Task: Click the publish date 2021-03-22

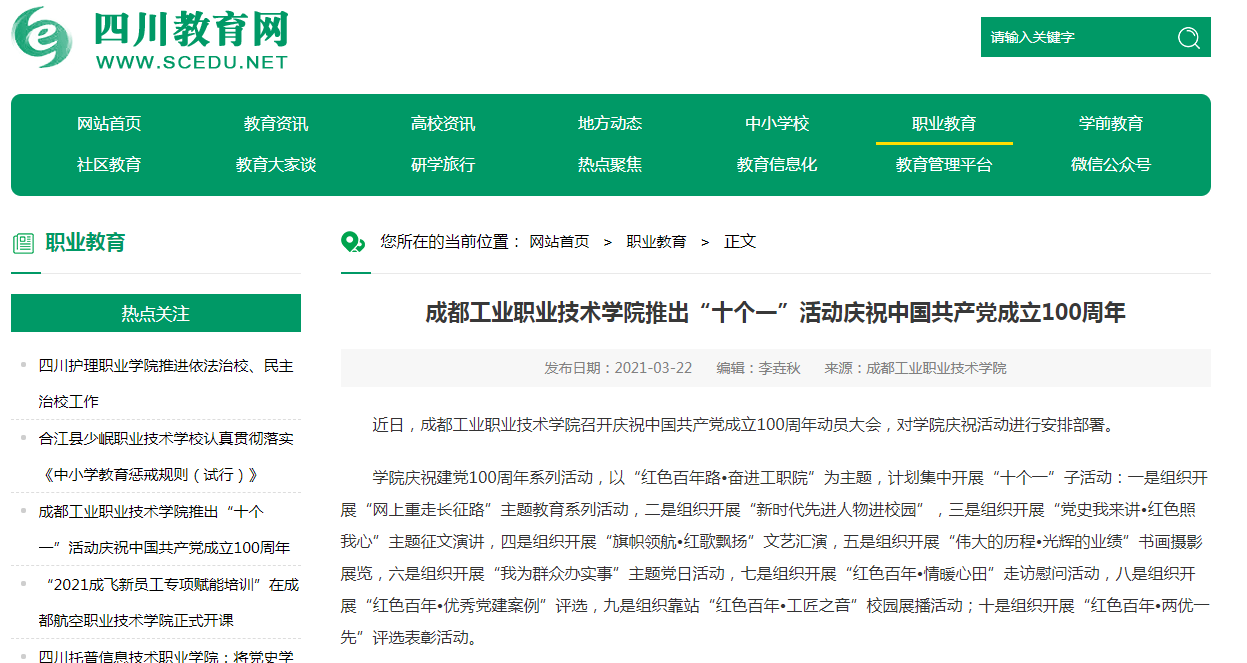Action: 653,368
